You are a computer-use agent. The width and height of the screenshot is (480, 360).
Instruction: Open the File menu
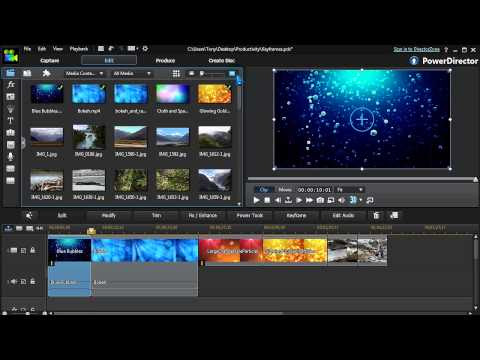(x=27, y=49)
